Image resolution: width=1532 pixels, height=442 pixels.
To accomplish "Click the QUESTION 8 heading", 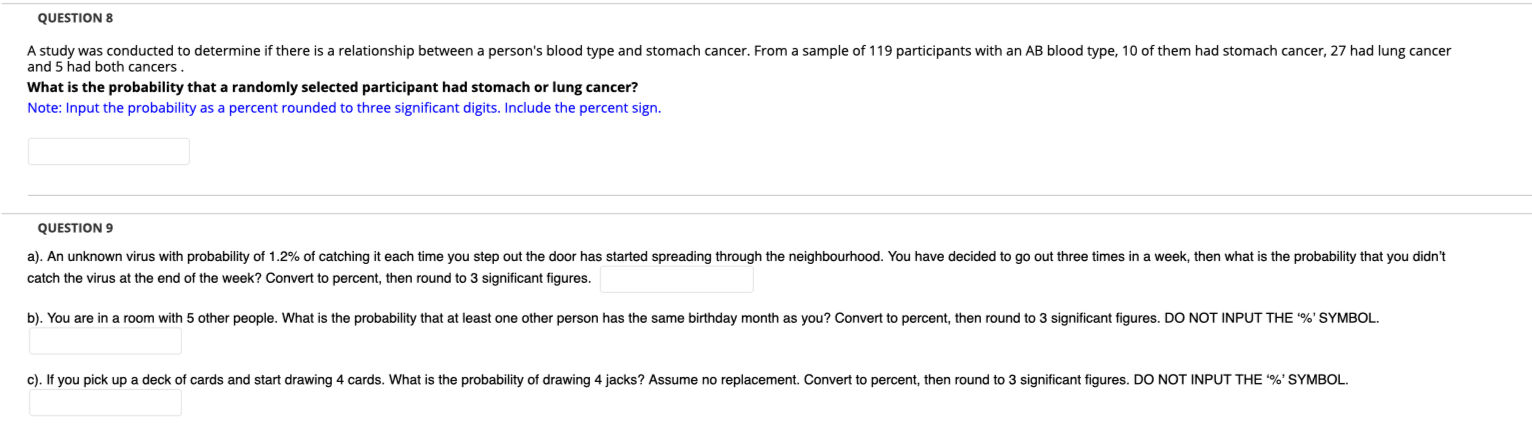I will (x=69, y=18).
